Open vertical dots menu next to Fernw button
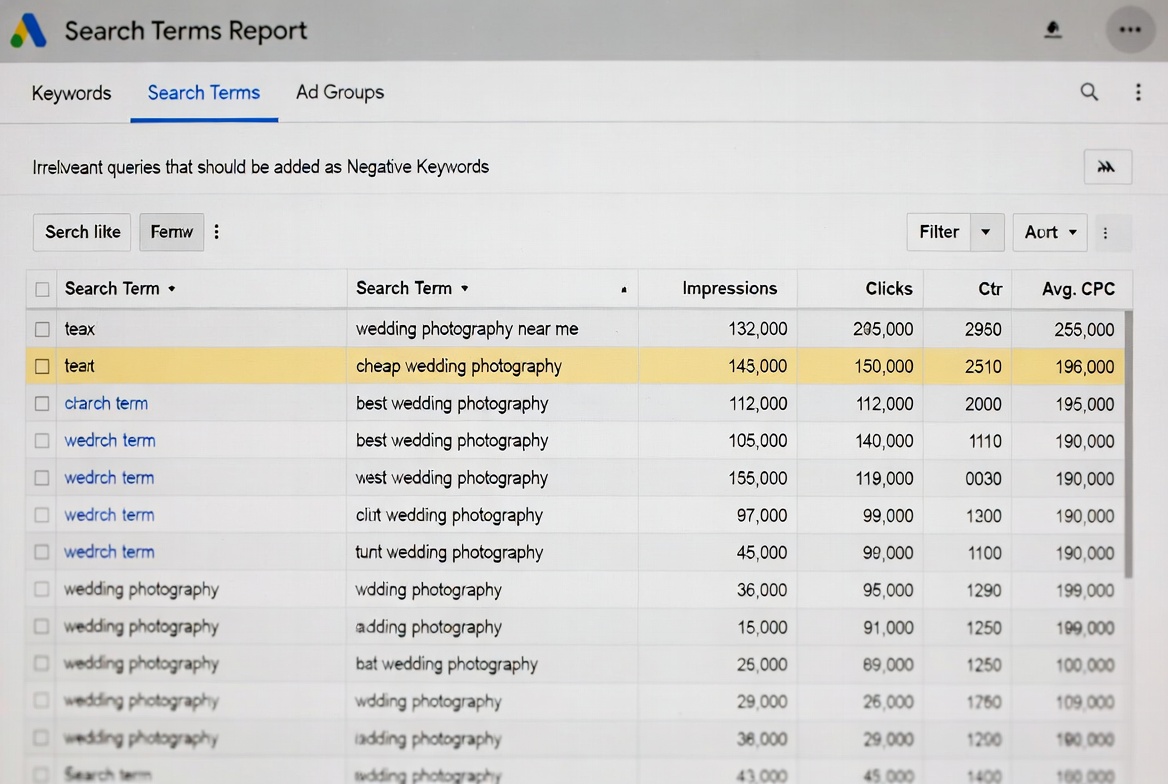Viewport: 1168px width, 784px height. 217,232
